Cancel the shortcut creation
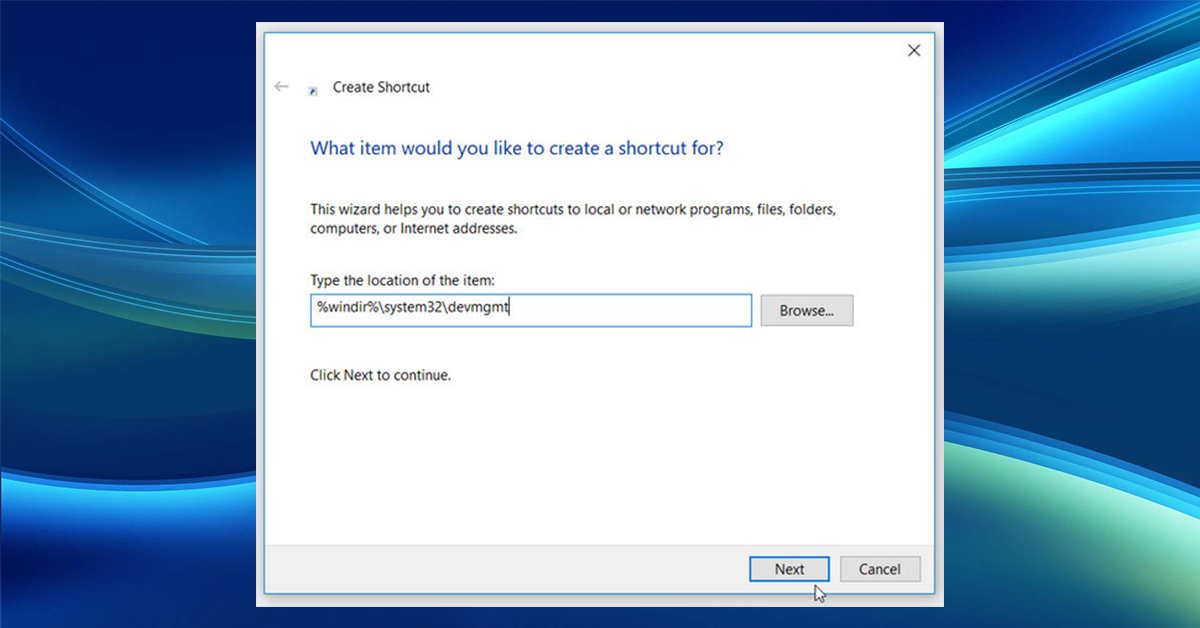Image resolution: width=1200 pixels, height=628 pixels. point(880,568)
